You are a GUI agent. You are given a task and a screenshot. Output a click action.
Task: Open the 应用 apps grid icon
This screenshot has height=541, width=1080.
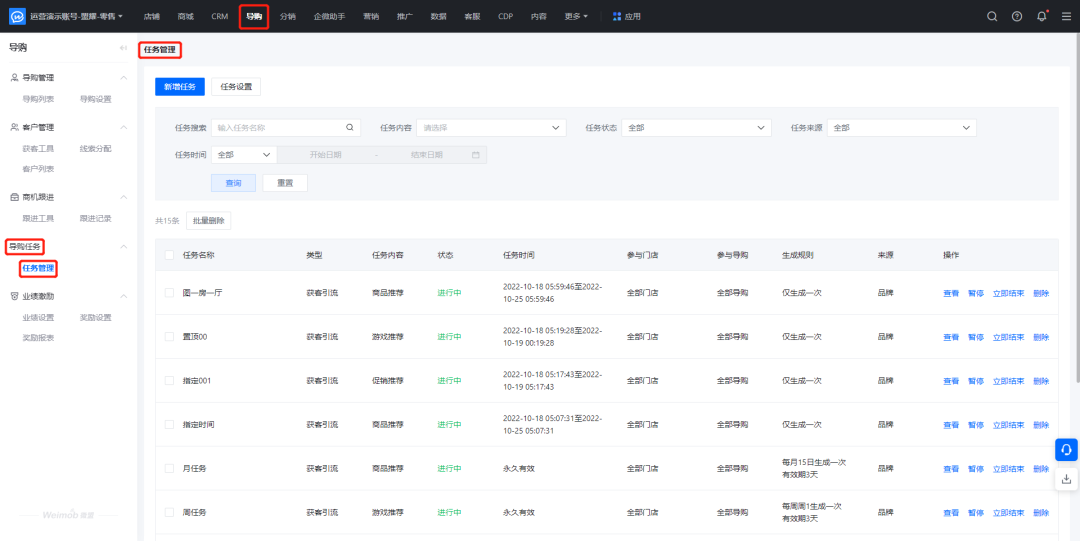point(616,17)
